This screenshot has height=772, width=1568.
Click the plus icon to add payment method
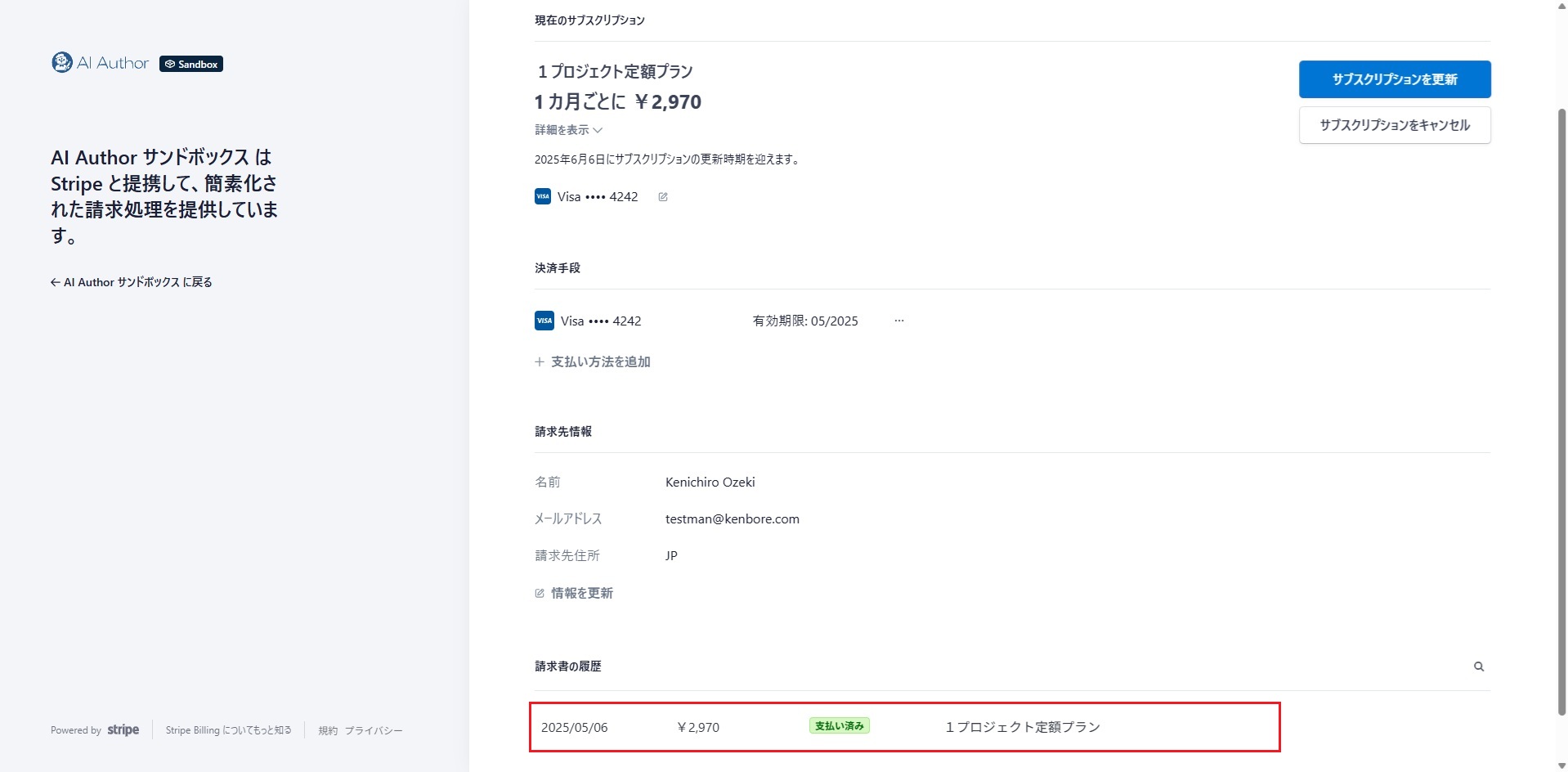pyautogui.click(x=540, y=361)
